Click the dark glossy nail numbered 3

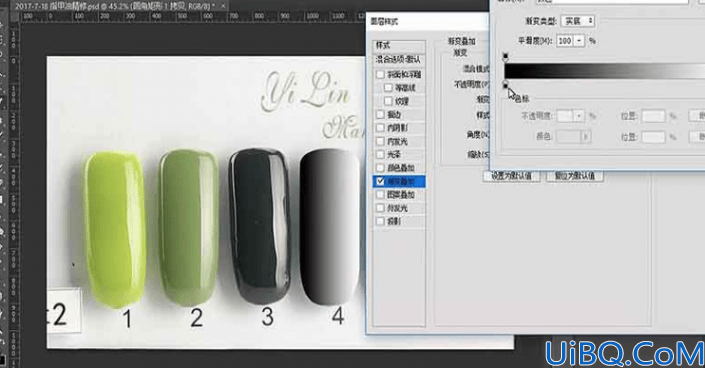259,226
